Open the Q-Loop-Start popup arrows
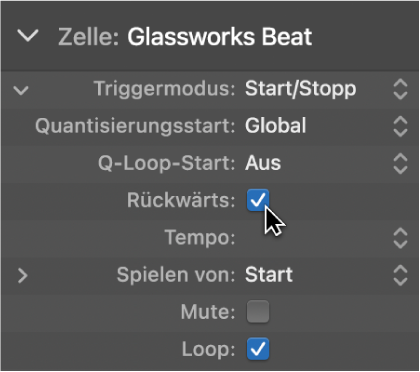The image size is (420, 372). (x=400, y=164)
